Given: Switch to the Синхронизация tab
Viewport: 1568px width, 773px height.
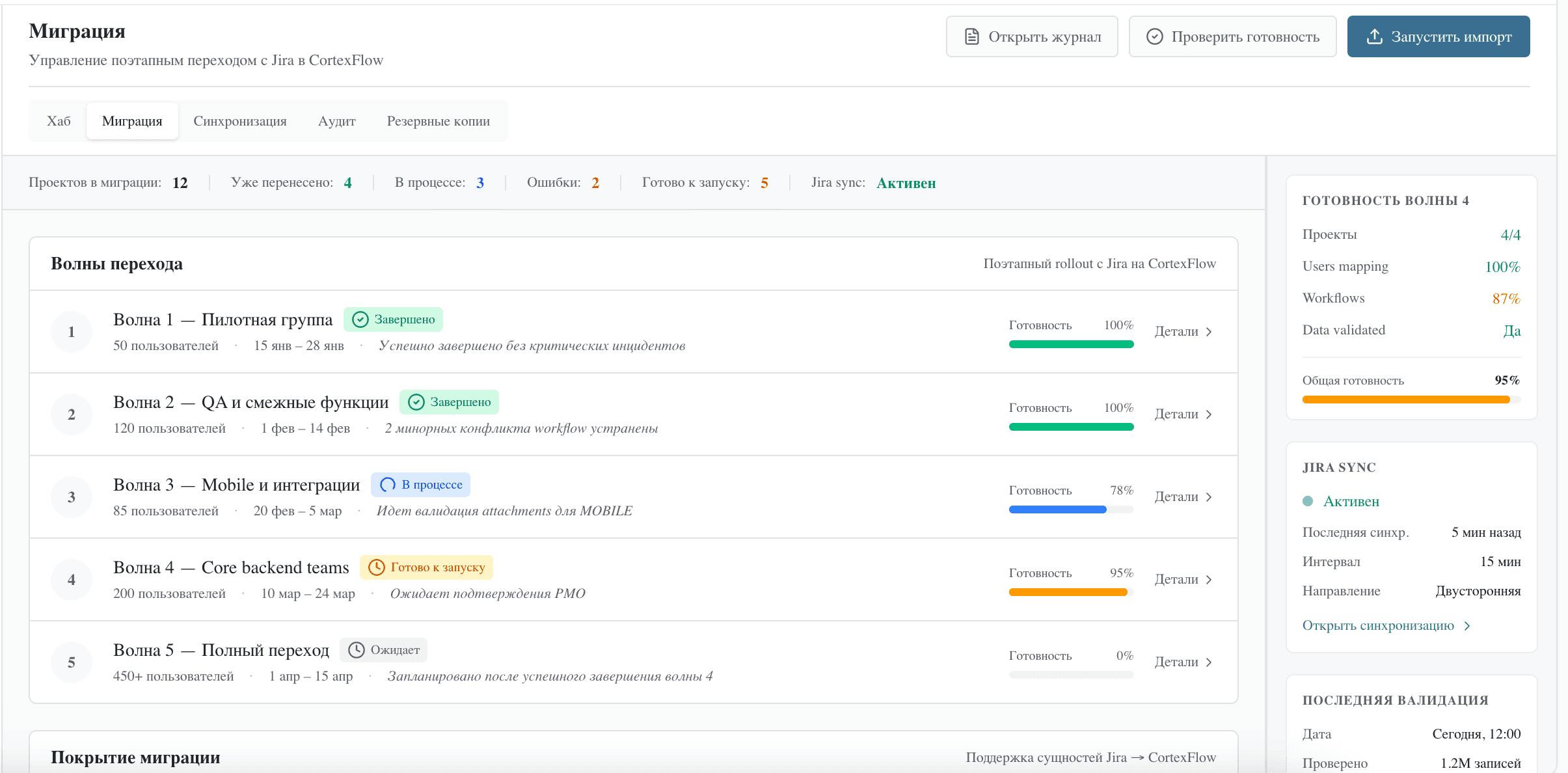Looking at the screenshot, I should click(239, 120).
